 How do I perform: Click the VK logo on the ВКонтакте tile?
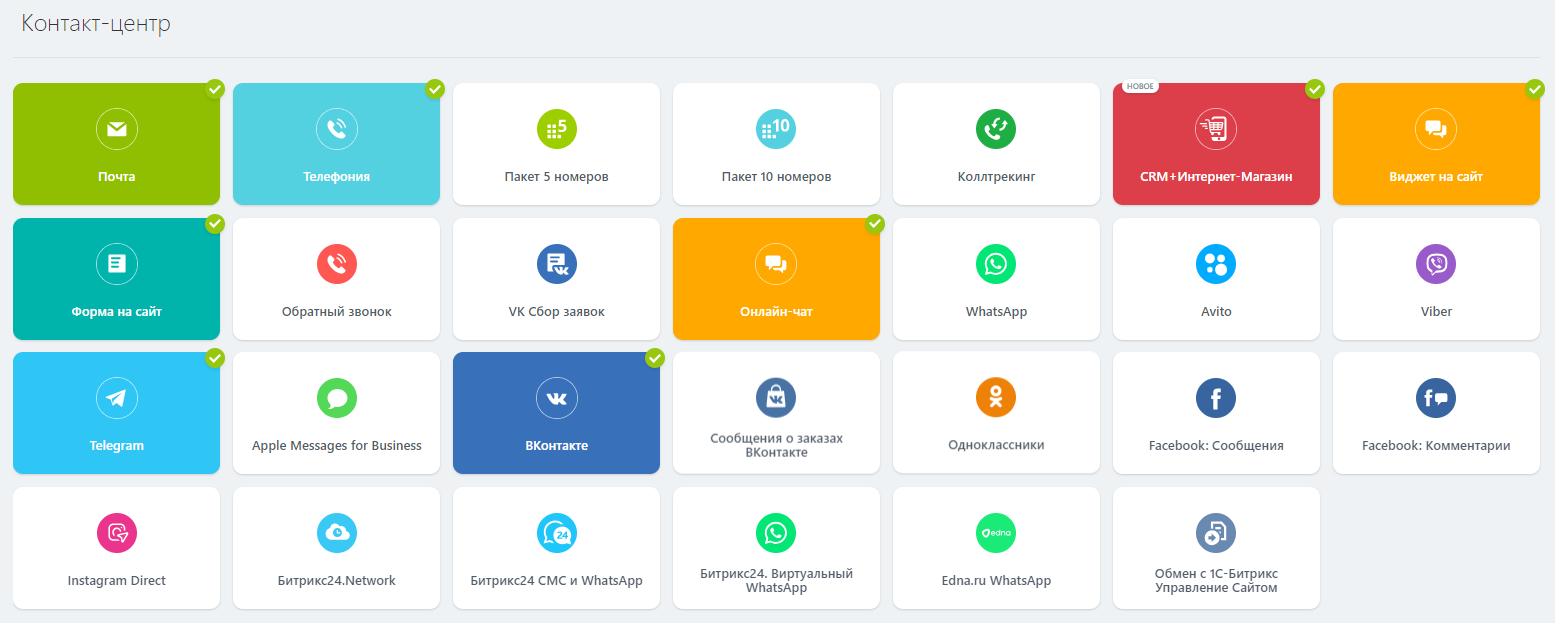click(x=556, y=398)
